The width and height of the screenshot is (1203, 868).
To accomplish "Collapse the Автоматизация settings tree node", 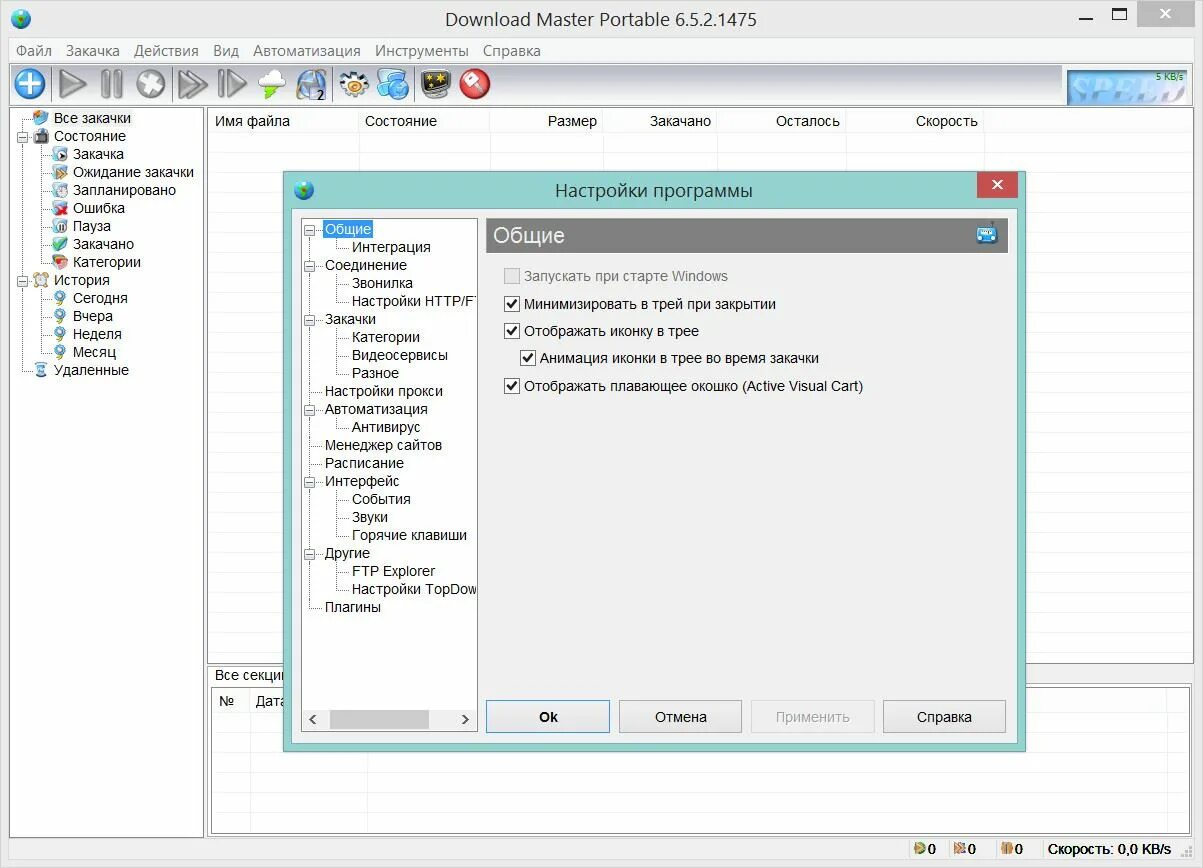I will [x=310, y=410].
